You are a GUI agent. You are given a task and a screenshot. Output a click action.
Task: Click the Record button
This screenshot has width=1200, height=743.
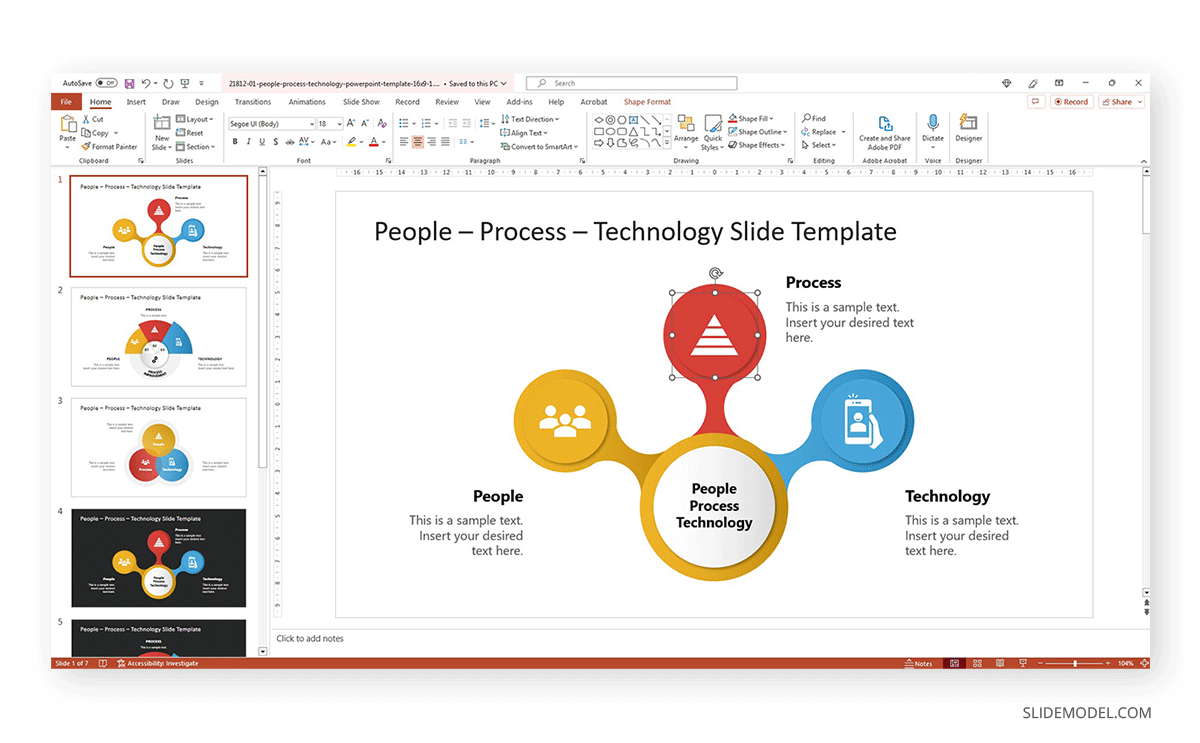[x=1071, y=101]
